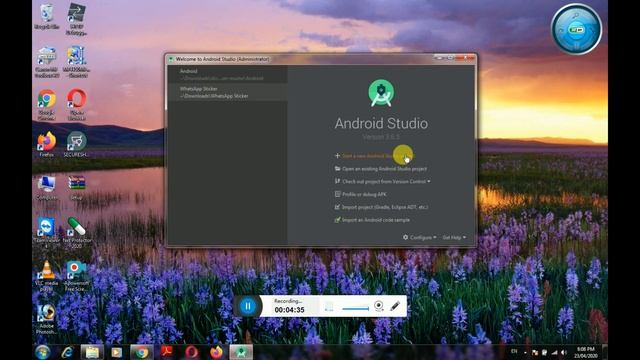640x360 pixels.
Task: Open the Net Protector 2020 shortcut
Action: pyautogui.click(x=77, y=233)
